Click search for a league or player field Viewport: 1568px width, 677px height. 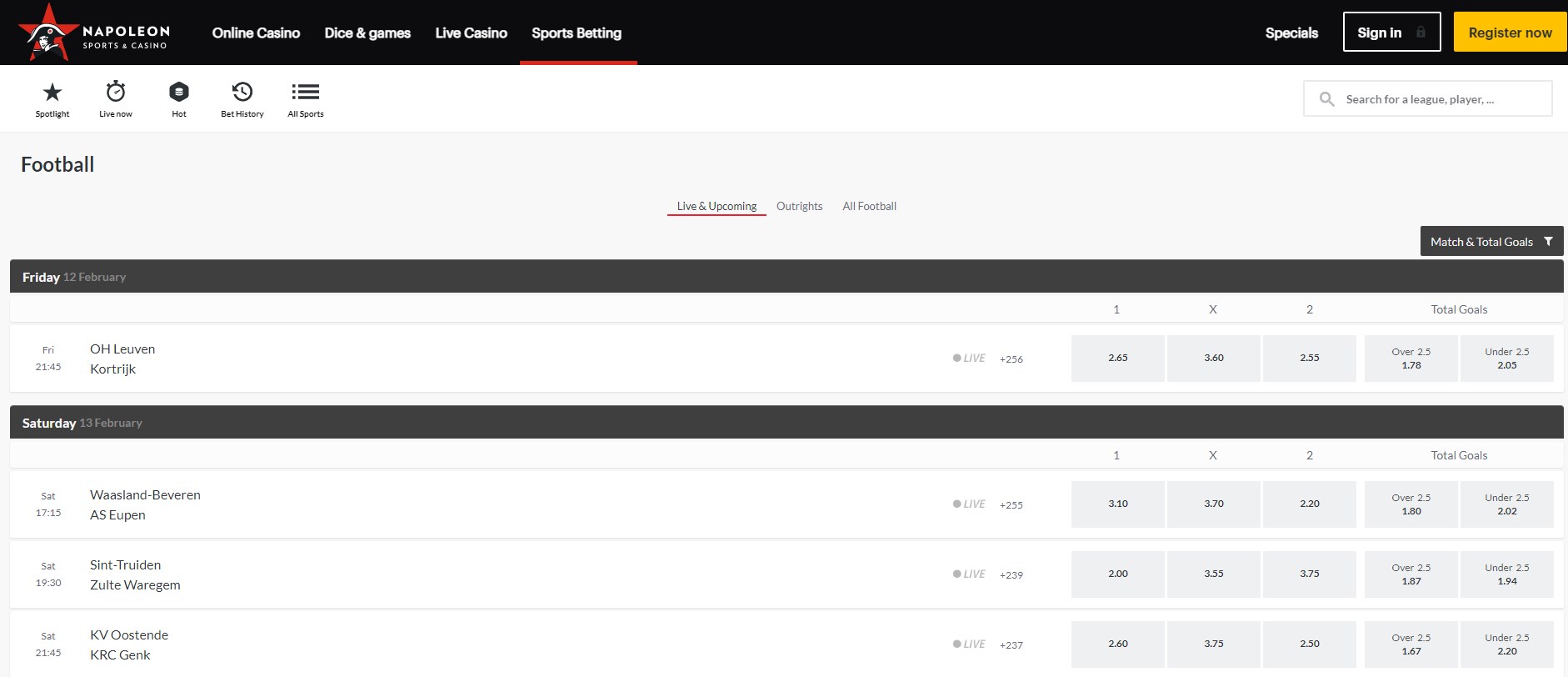pos(1428,99)
